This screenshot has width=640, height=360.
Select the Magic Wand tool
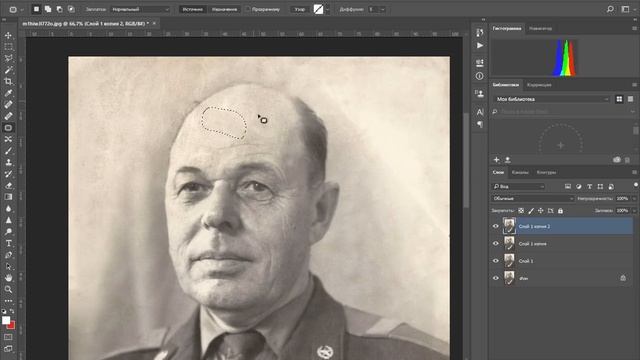pos(8,70)
